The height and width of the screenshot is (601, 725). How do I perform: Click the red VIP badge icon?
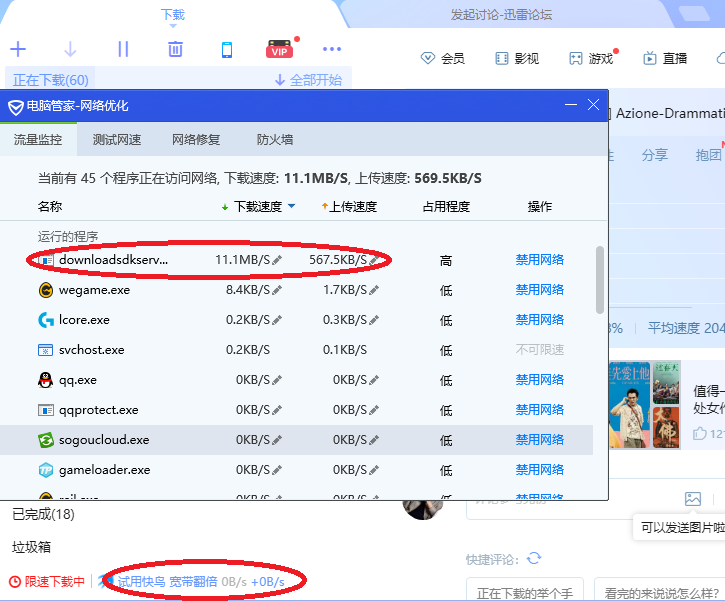click(x=280, y=50)
